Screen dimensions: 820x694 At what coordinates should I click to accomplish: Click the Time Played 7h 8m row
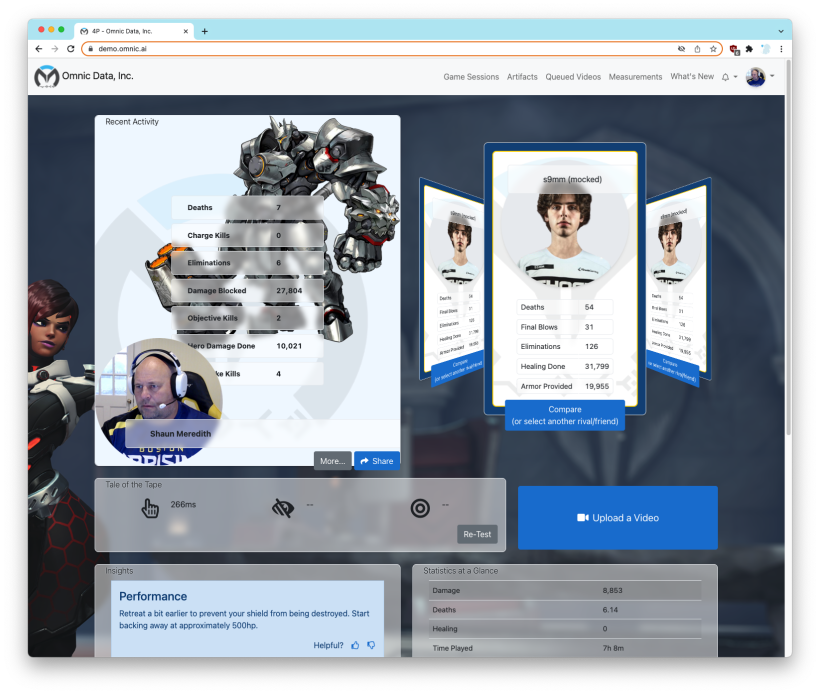click(565, 648)
